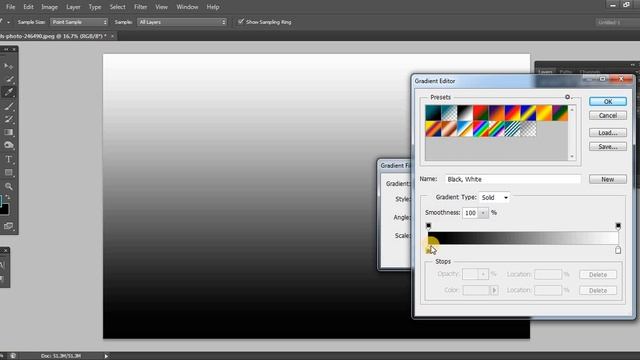Screen dimensions: 640x360
Task: Click the black foreground color swatch in toolbox
Action: [x=4, y=209]
